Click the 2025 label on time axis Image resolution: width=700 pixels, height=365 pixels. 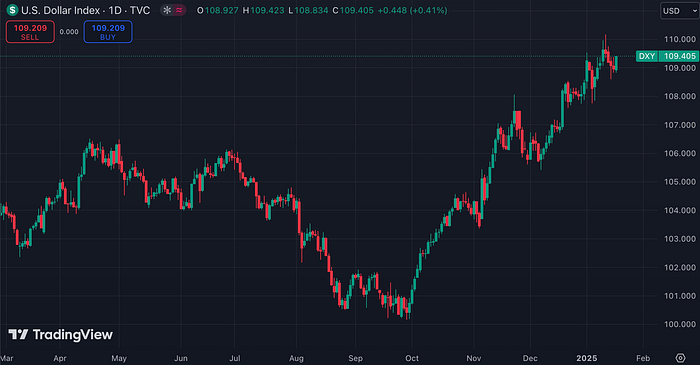point(587,358)
